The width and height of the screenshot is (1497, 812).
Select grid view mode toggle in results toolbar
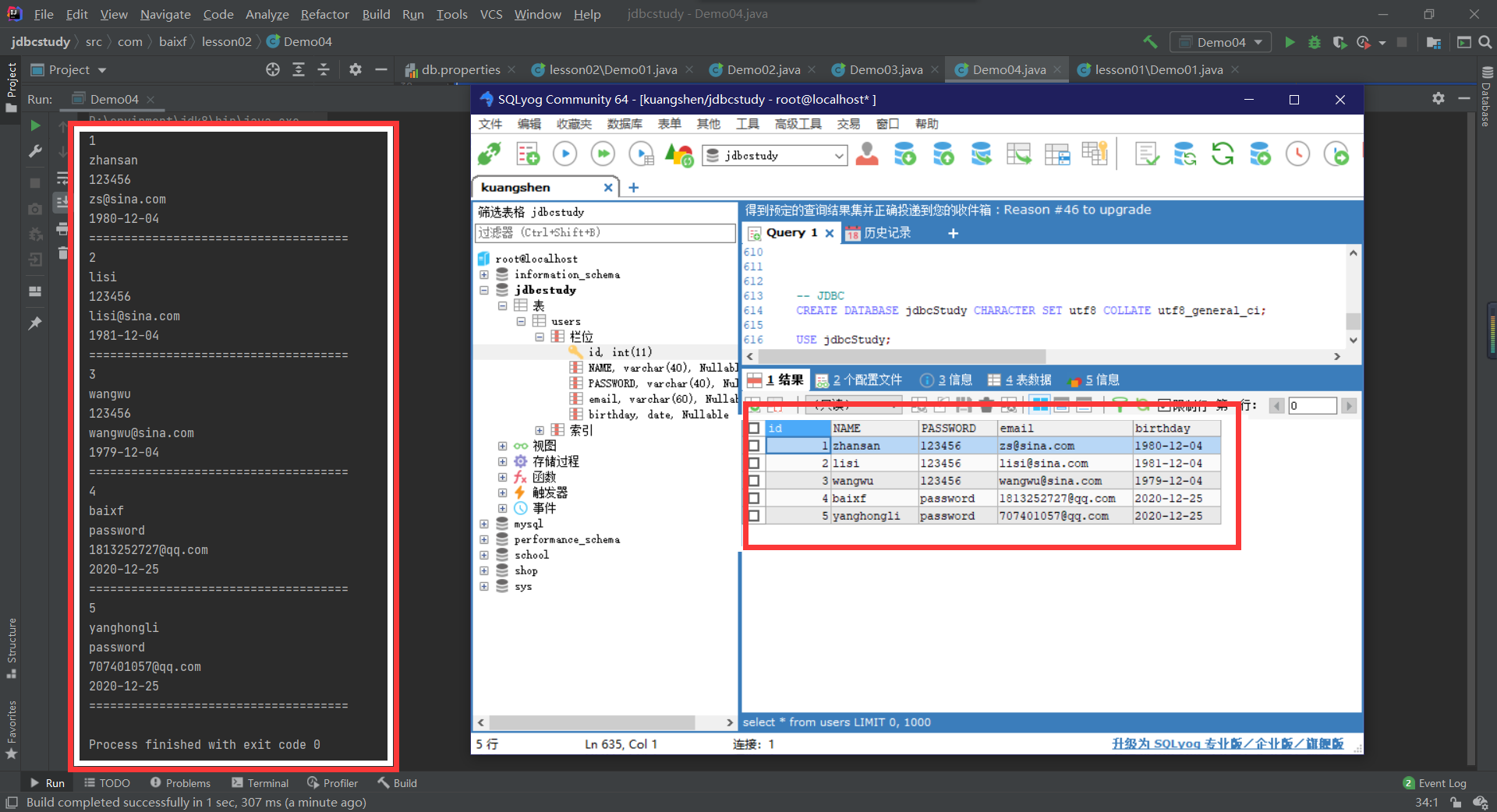pyautogui.click(x=1040, y=404)
